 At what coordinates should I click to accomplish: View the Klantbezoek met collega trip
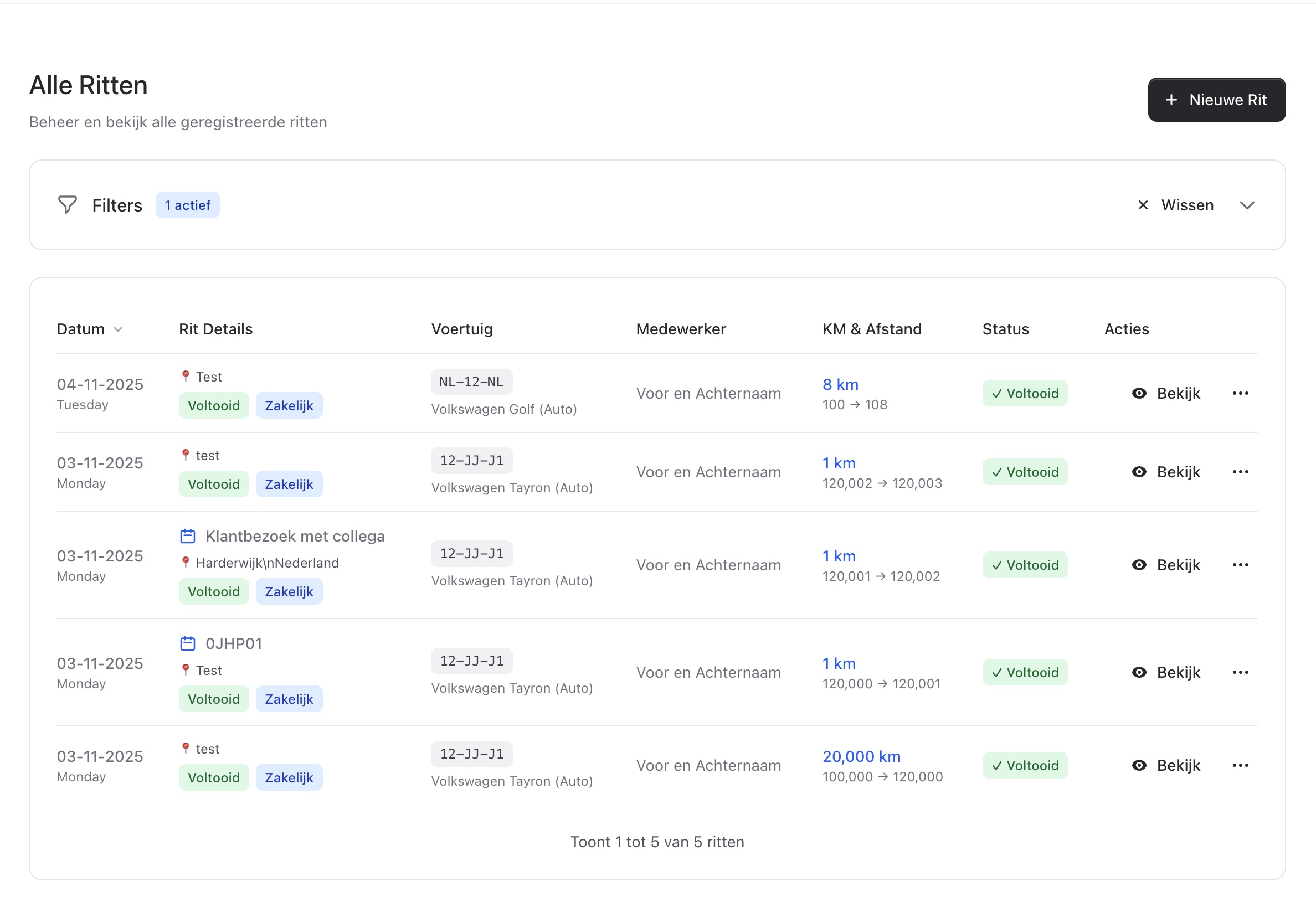click(x=1166, y=565)
